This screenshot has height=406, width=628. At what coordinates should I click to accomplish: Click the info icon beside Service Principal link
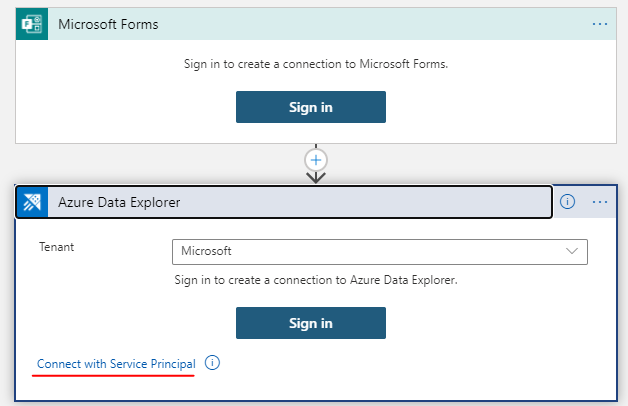pyautogui.click(x=212, y=363)
